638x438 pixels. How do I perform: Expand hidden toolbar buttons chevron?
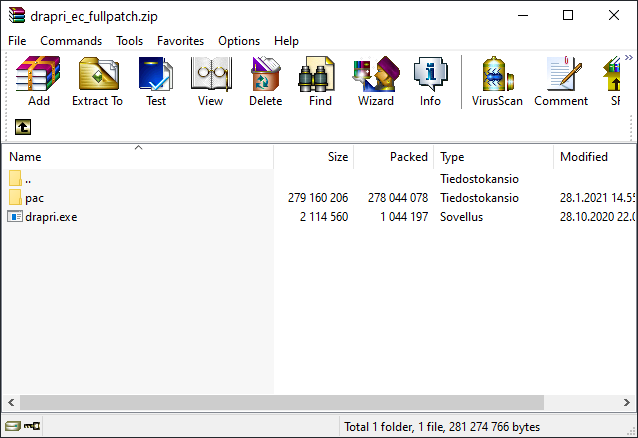[x=628, y=59]
